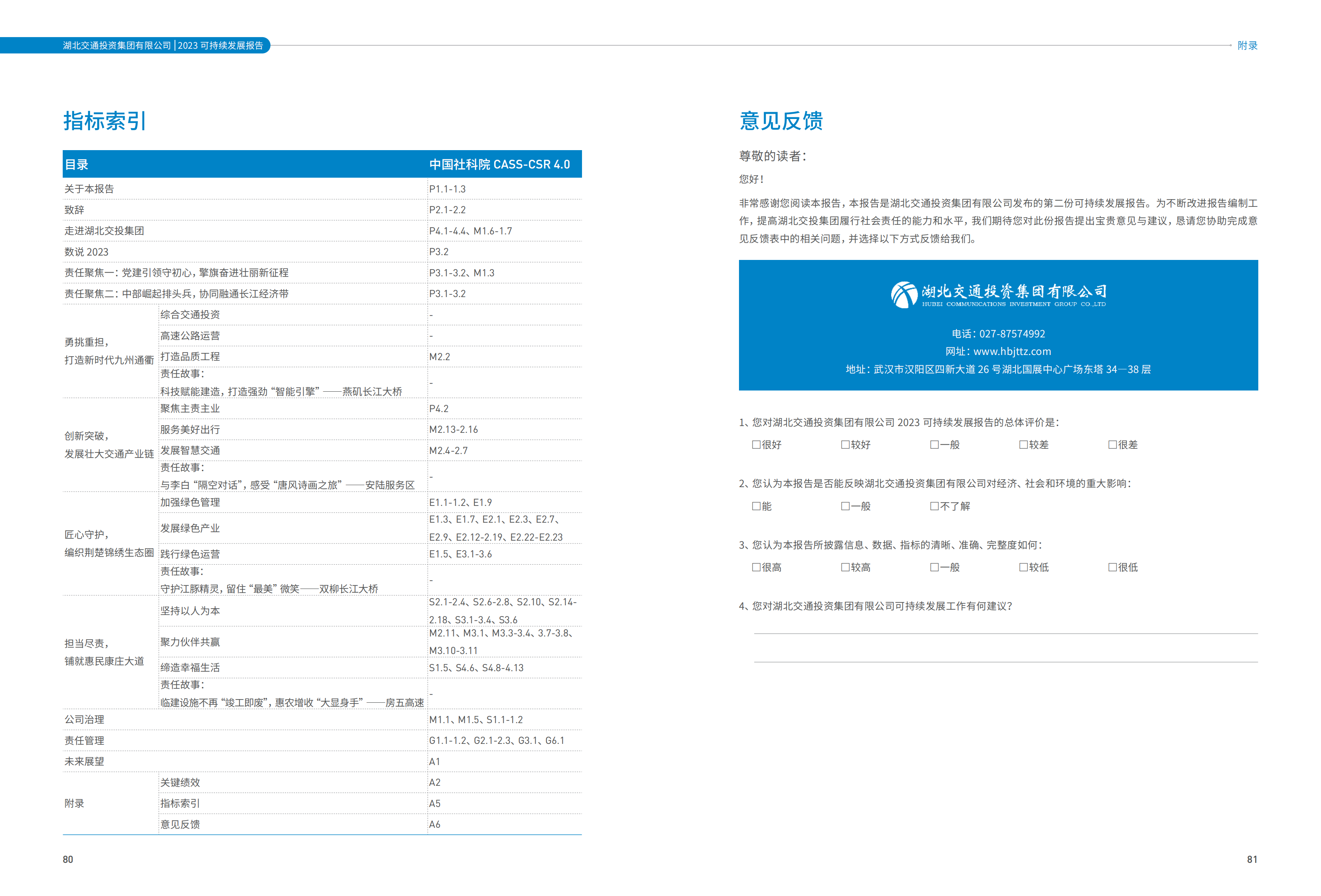Click the M2.13-2.16 cell
The width and height of the screenshot is (1321, 896).
pyautogui.click(x=454, y=430)
